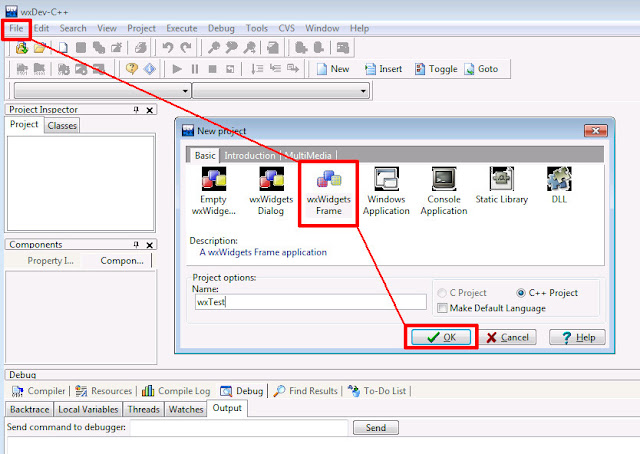640x454 pixels.
Task: Select the C Project radio button
Action: coord(442,293)
